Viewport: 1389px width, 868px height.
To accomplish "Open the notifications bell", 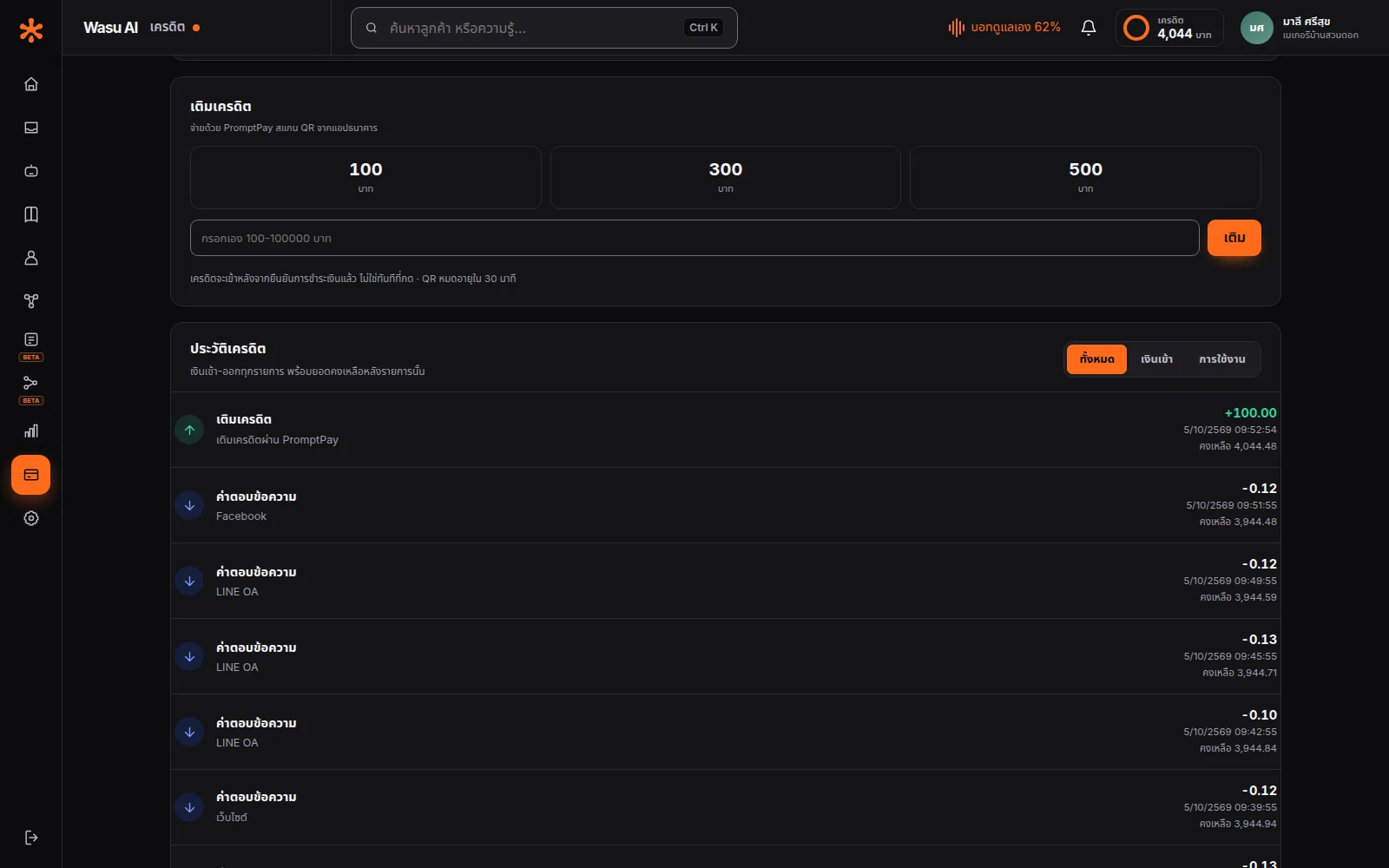I will click(1089, 28).
